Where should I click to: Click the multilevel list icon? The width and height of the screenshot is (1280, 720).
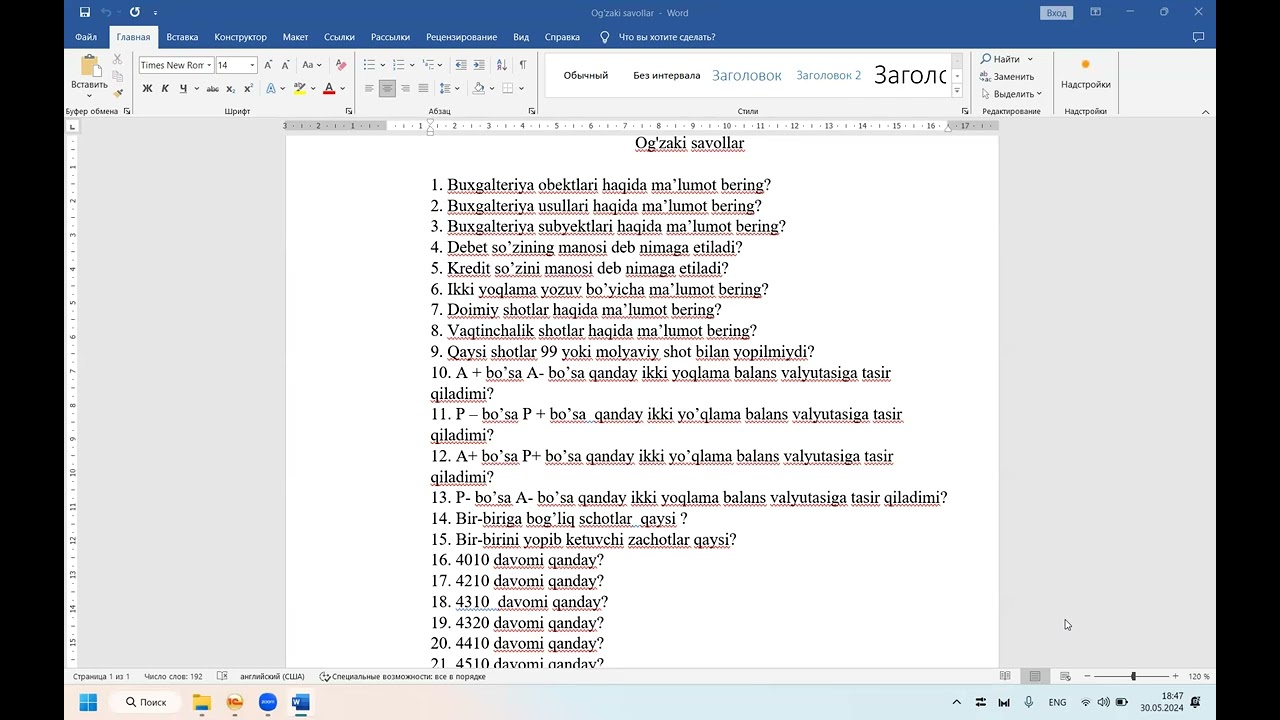click(x=427, y=65)
